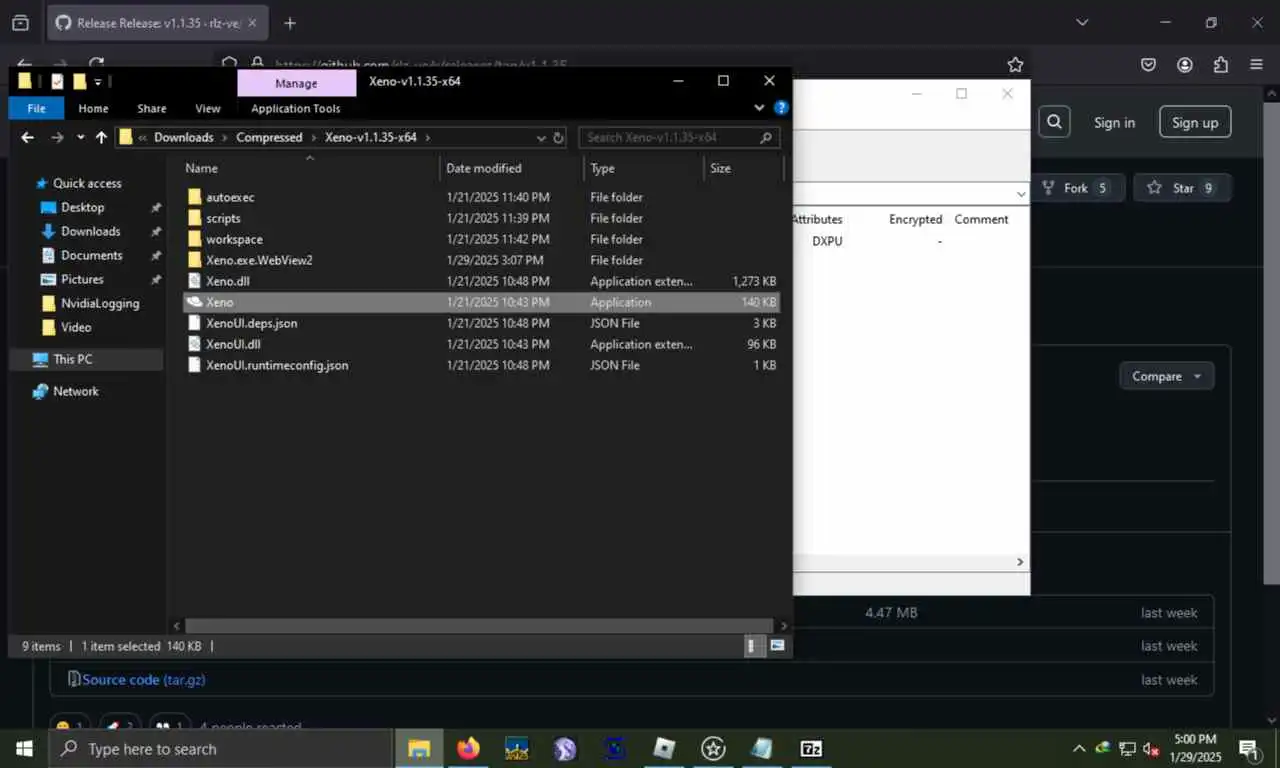Click the GitHub search icon button
Screen dimensions: 1280x768
point(1054,122)
